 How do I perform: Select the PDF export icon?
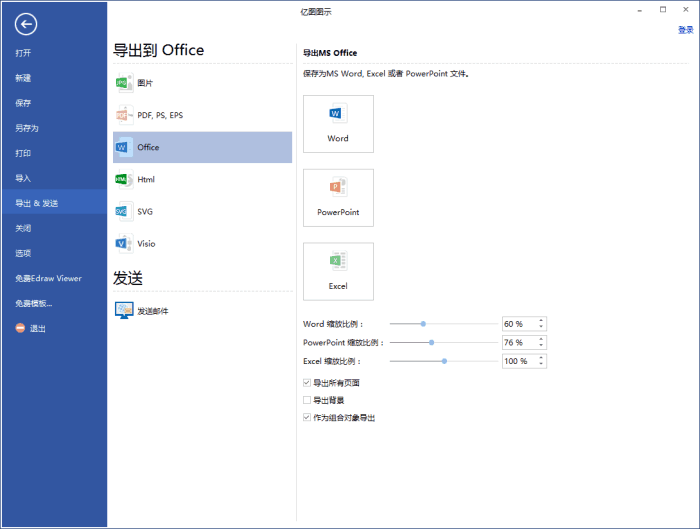124,115
